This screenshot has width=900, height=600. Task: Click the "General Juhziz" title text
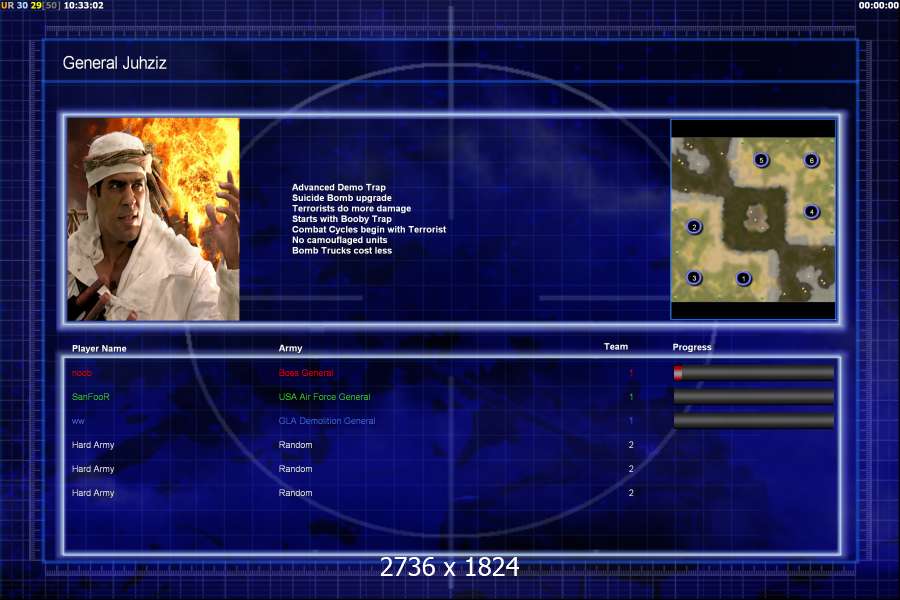115,63
